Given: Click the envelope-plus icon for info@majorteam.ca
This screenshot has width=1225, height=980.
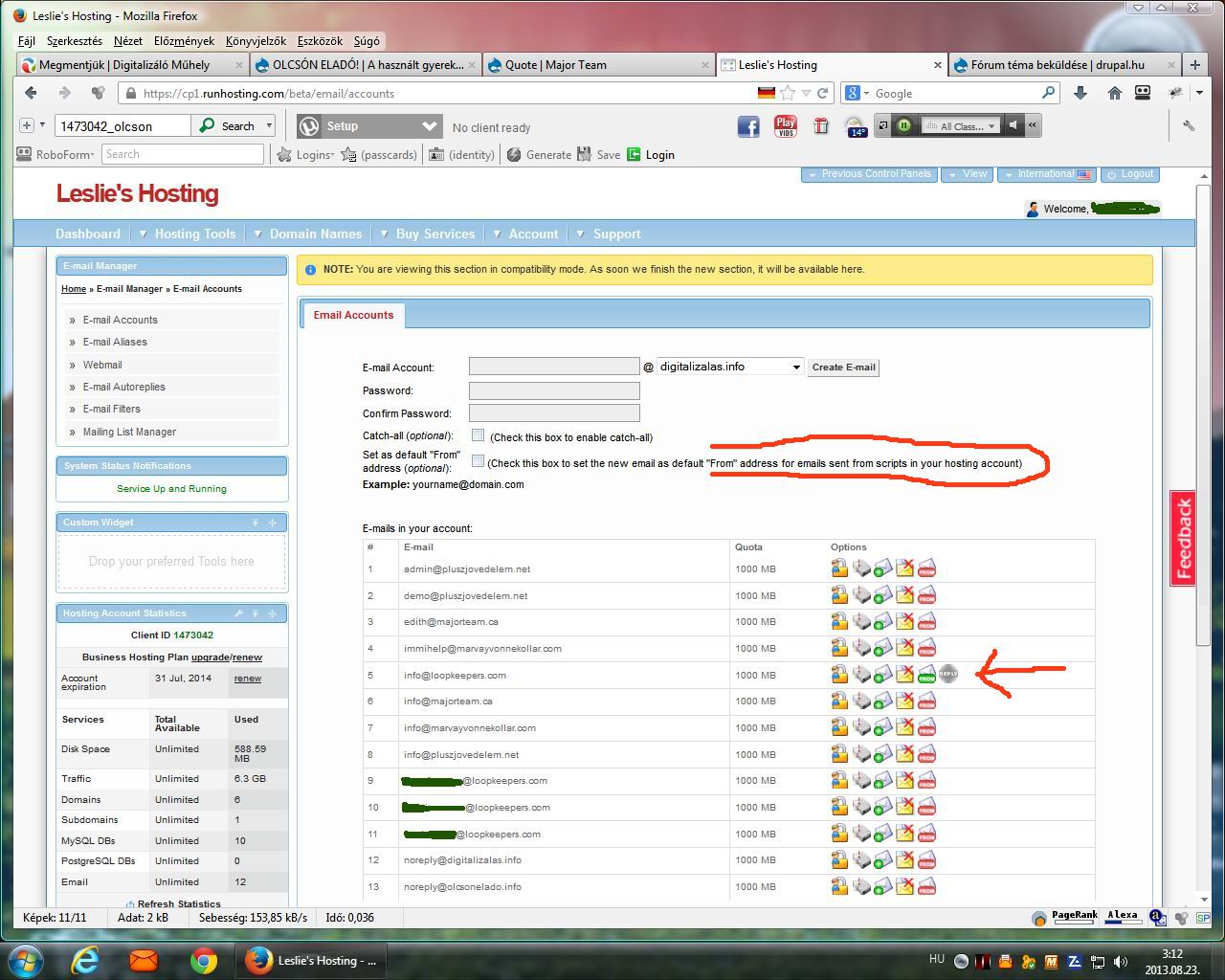Looking at the screenshot, I should pos(882,702).
